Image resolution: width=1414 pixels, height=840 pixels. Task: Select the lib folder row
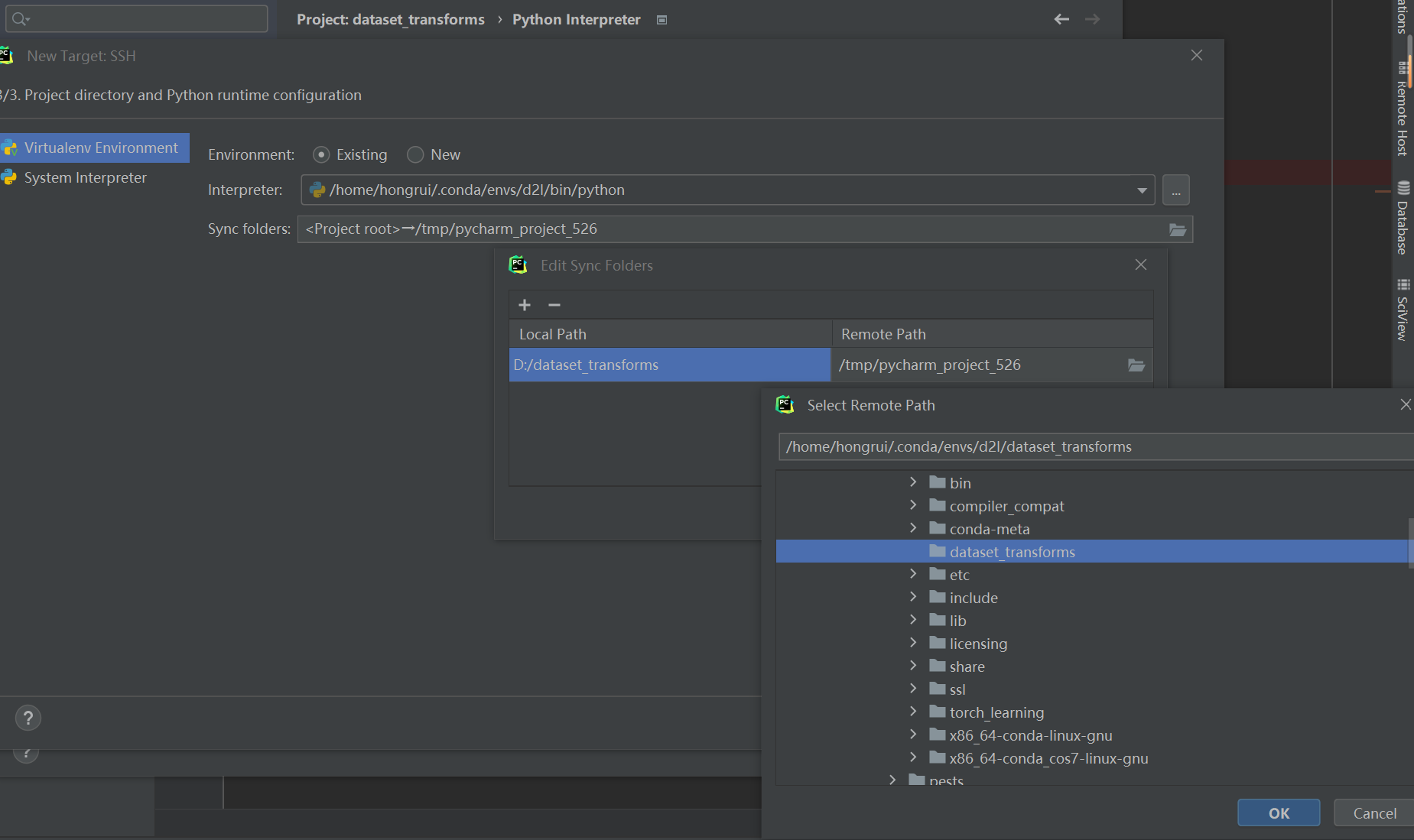pos(1092,621)
